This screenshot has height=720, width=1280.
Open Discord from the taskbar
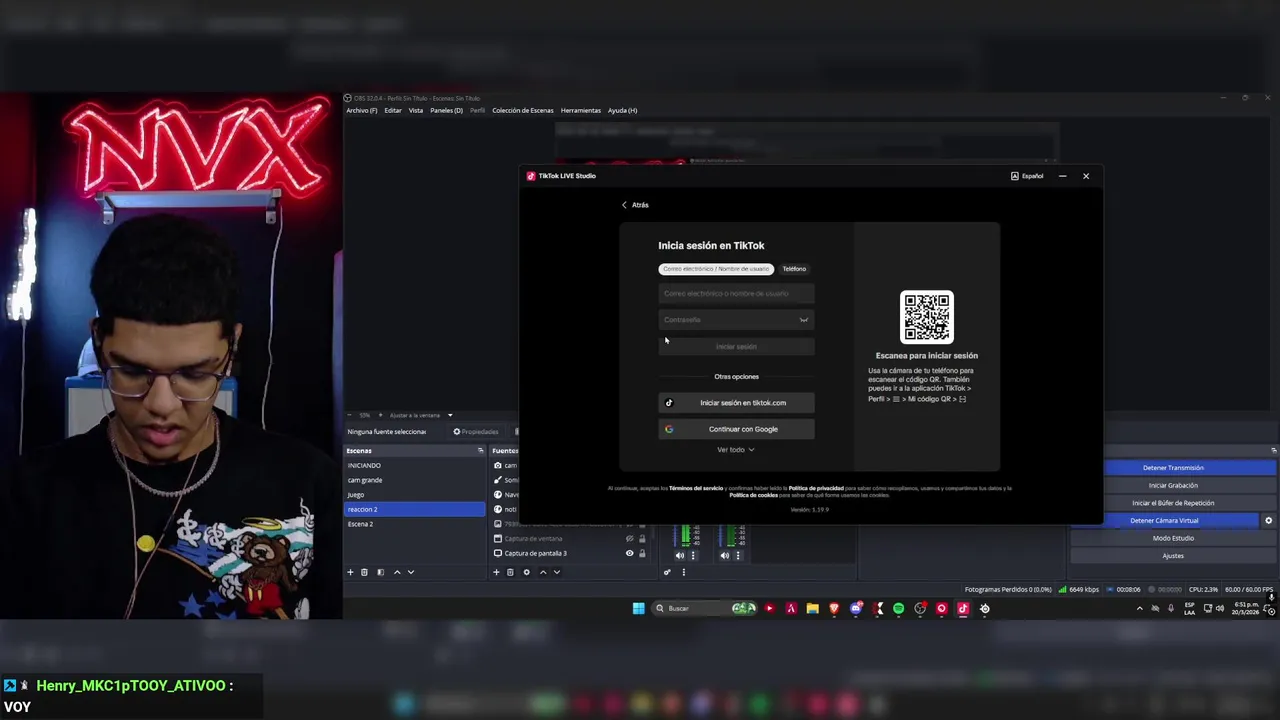point(856,608)
